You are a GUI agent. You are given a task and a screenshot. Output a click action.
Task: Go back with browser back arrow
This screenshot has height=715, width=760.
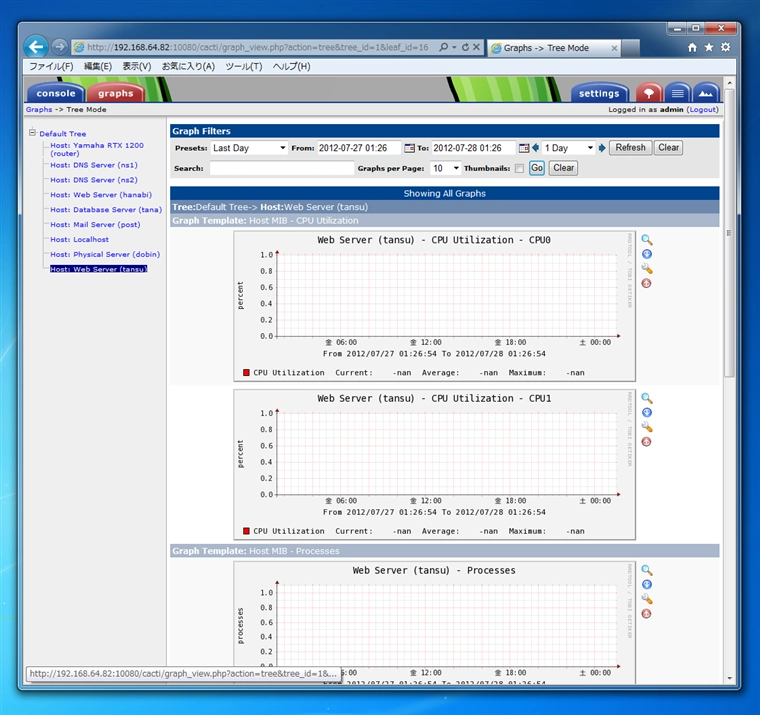tap(36, 47)
